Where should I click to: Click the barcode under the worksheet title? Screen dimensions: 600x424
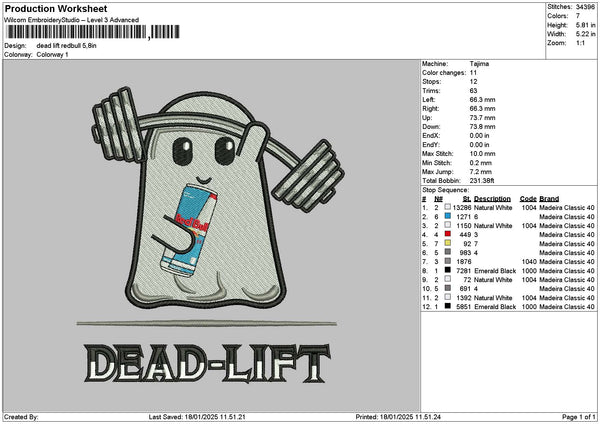pos(92,32)
